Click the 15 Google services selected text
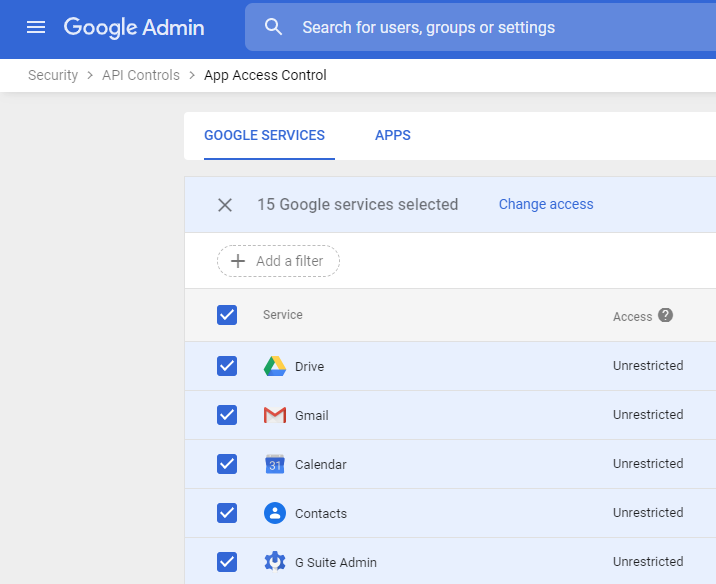The width and height of the screenshot is (716, 584). coord(358,205)
